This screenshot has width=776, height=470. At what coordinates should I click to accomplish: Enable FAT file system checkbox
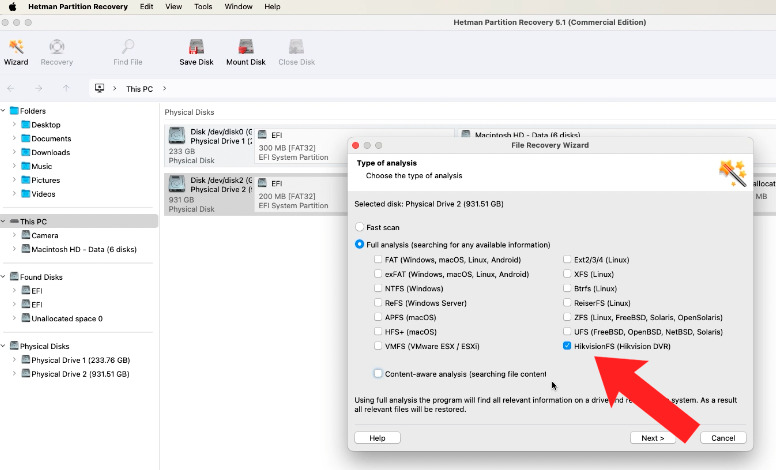(x=378, y=259)
